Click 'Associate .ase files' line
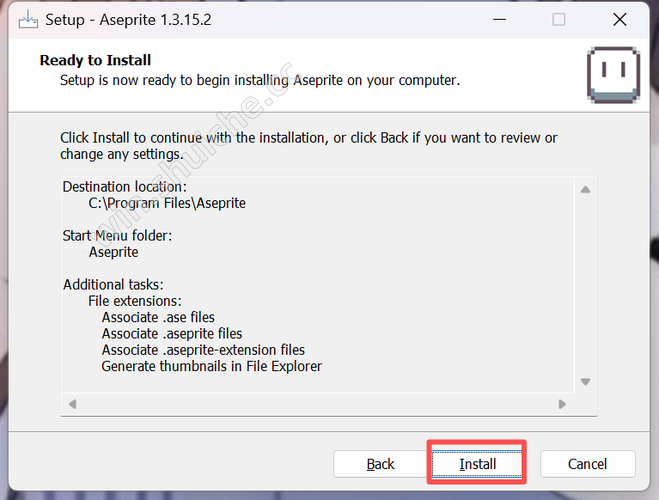Screen dimensions: 659x500 coord(158,317)
